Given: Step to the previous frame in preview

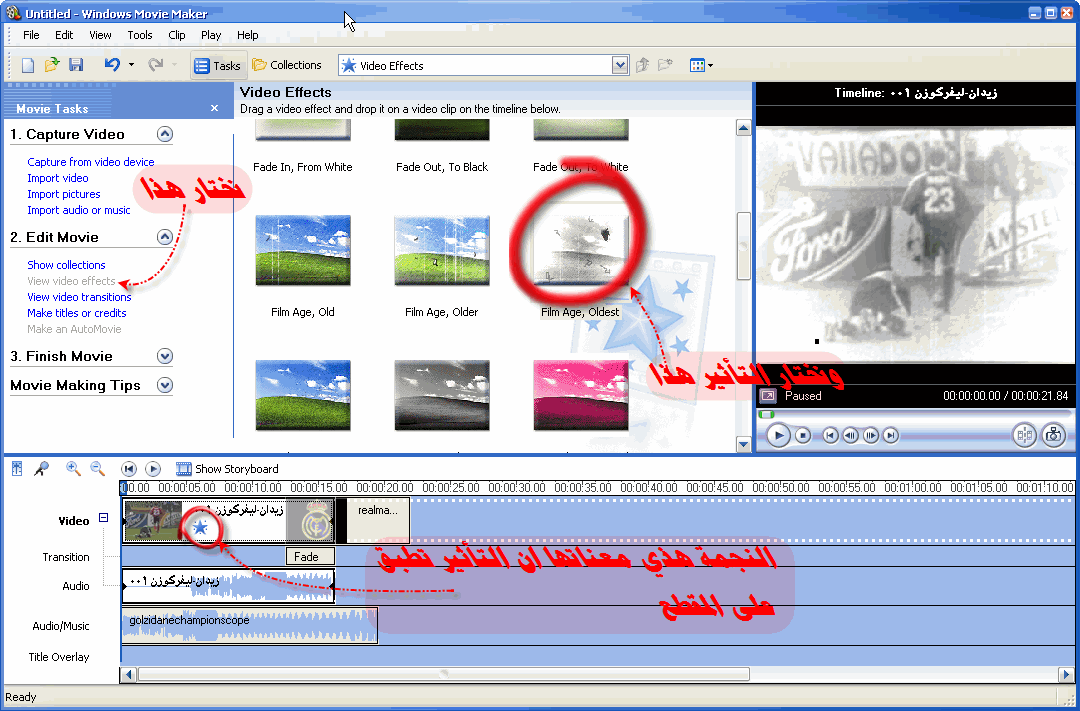Looking at the screenshot, I should 851,435.
